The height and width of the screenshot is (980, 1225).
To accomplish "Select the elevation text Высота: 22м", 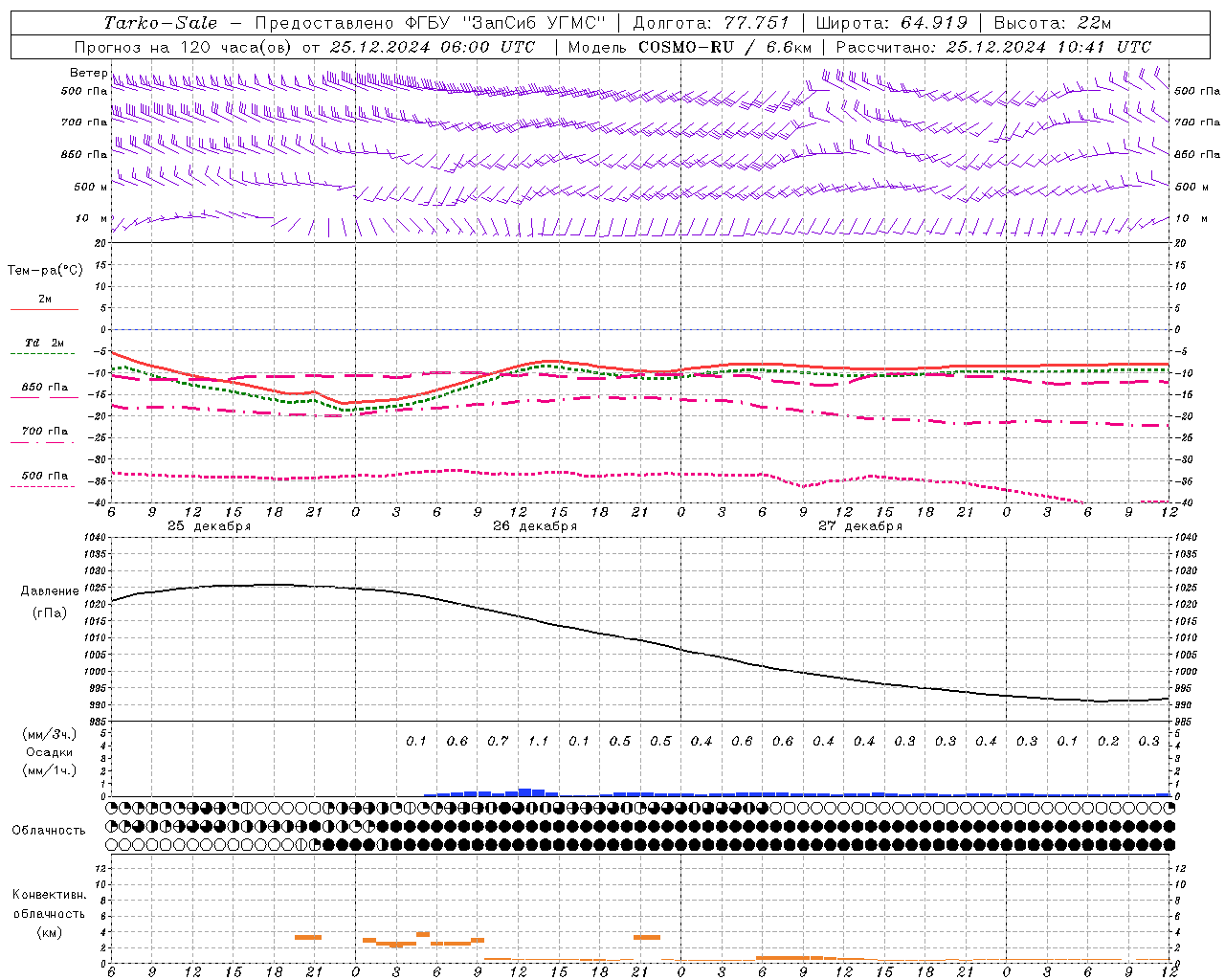I will point(1053,23).
